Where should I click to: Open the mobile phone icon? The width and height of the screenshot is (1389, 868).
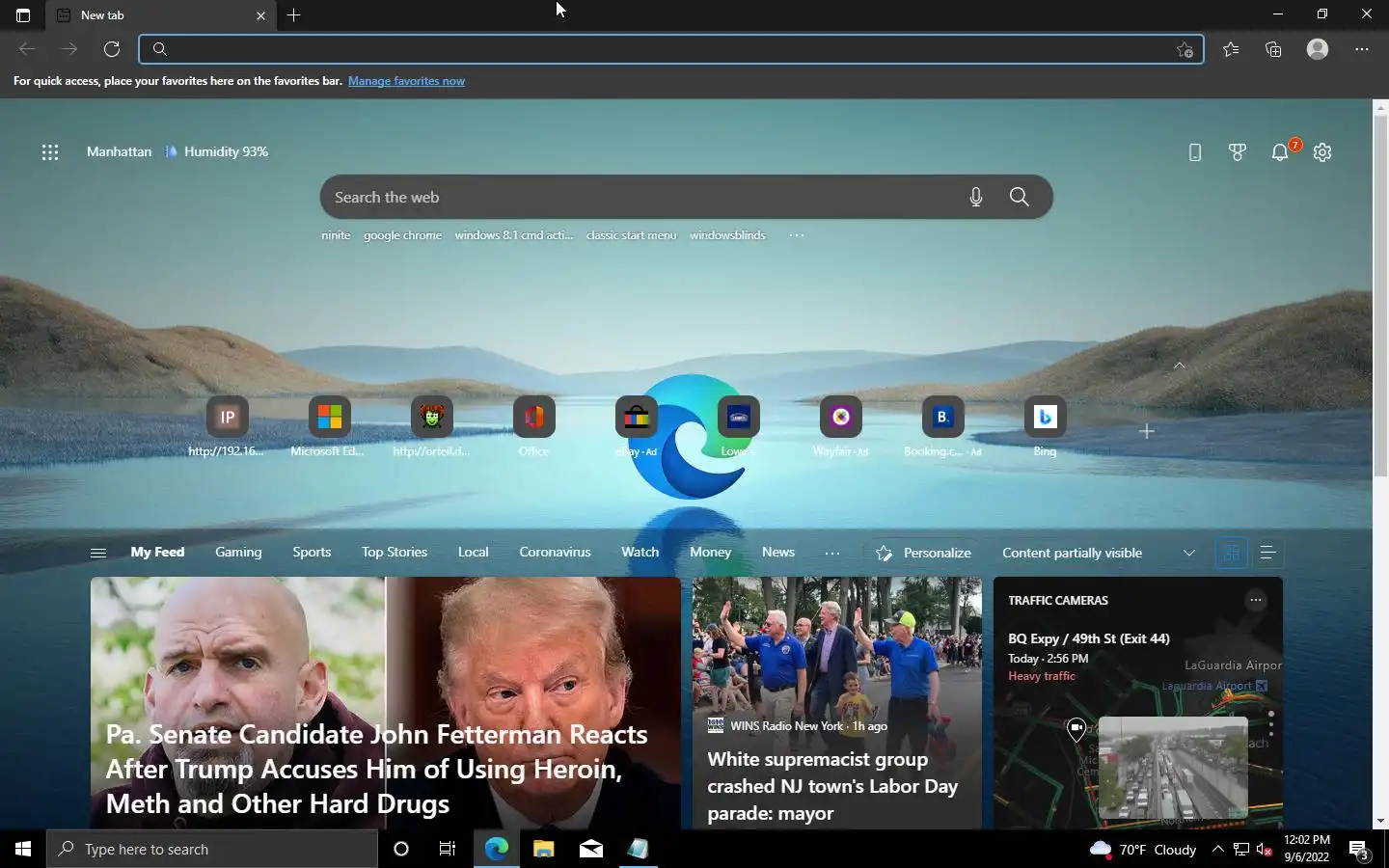[1195, 152]
